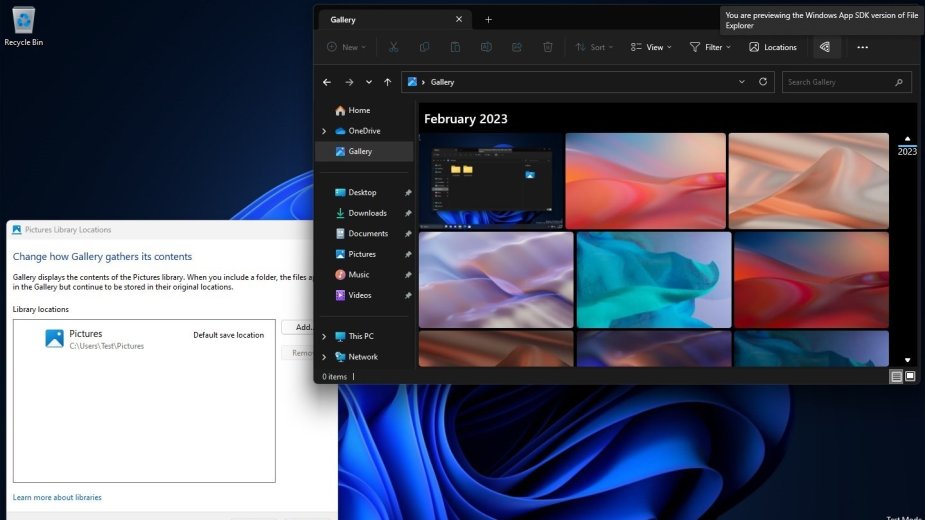Open the Sort dropdown menu
This screenshot has width=925, height=520.
[x=594, y=47]
